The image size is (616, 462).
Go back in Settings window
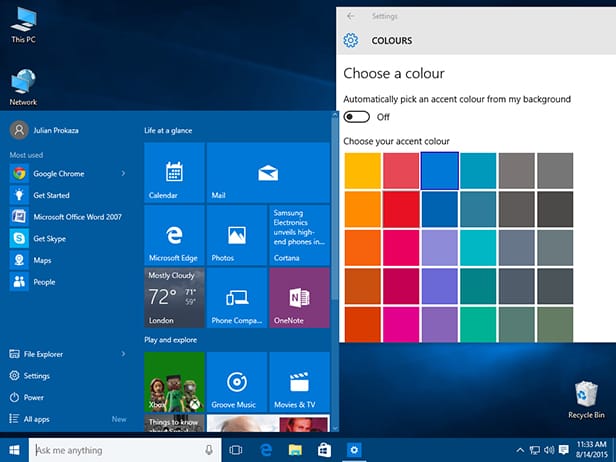coord(350,16)
